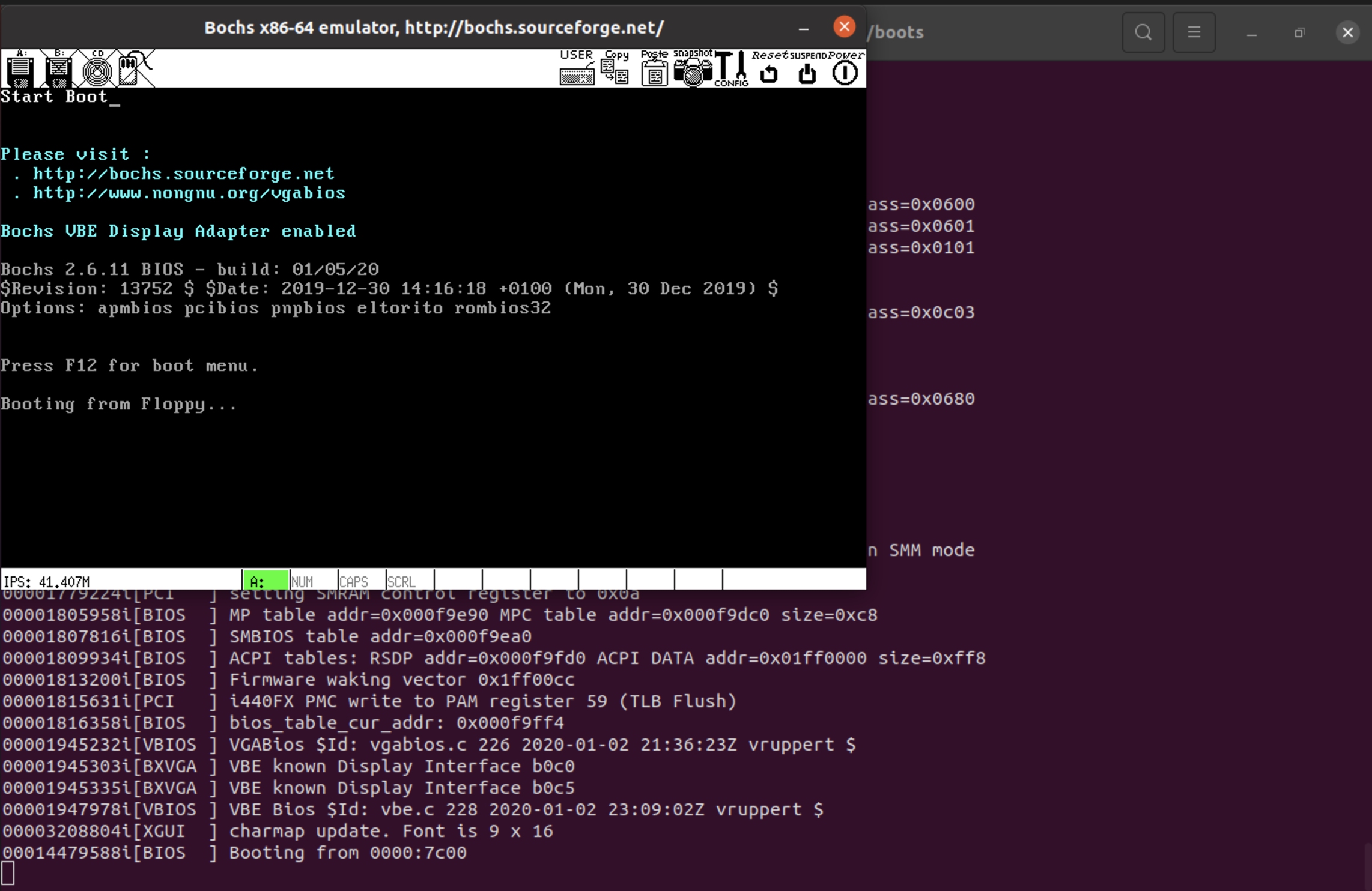Click the SCRL lock status indicator
The height and width of the screenshot is (891, 1372).
pos(409,581)
